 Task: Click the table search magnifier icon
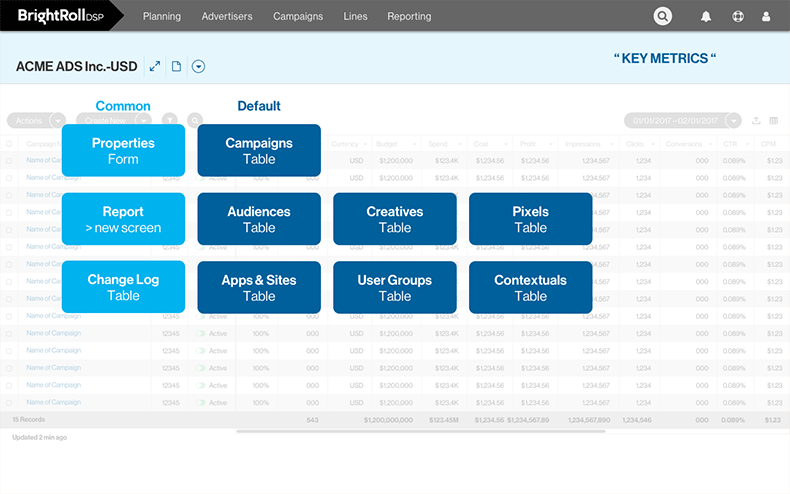tap(195, 120)
